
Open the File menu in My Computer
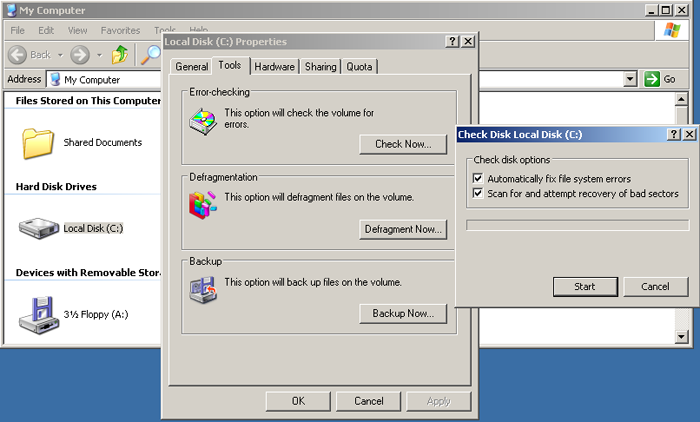(17, 30)
